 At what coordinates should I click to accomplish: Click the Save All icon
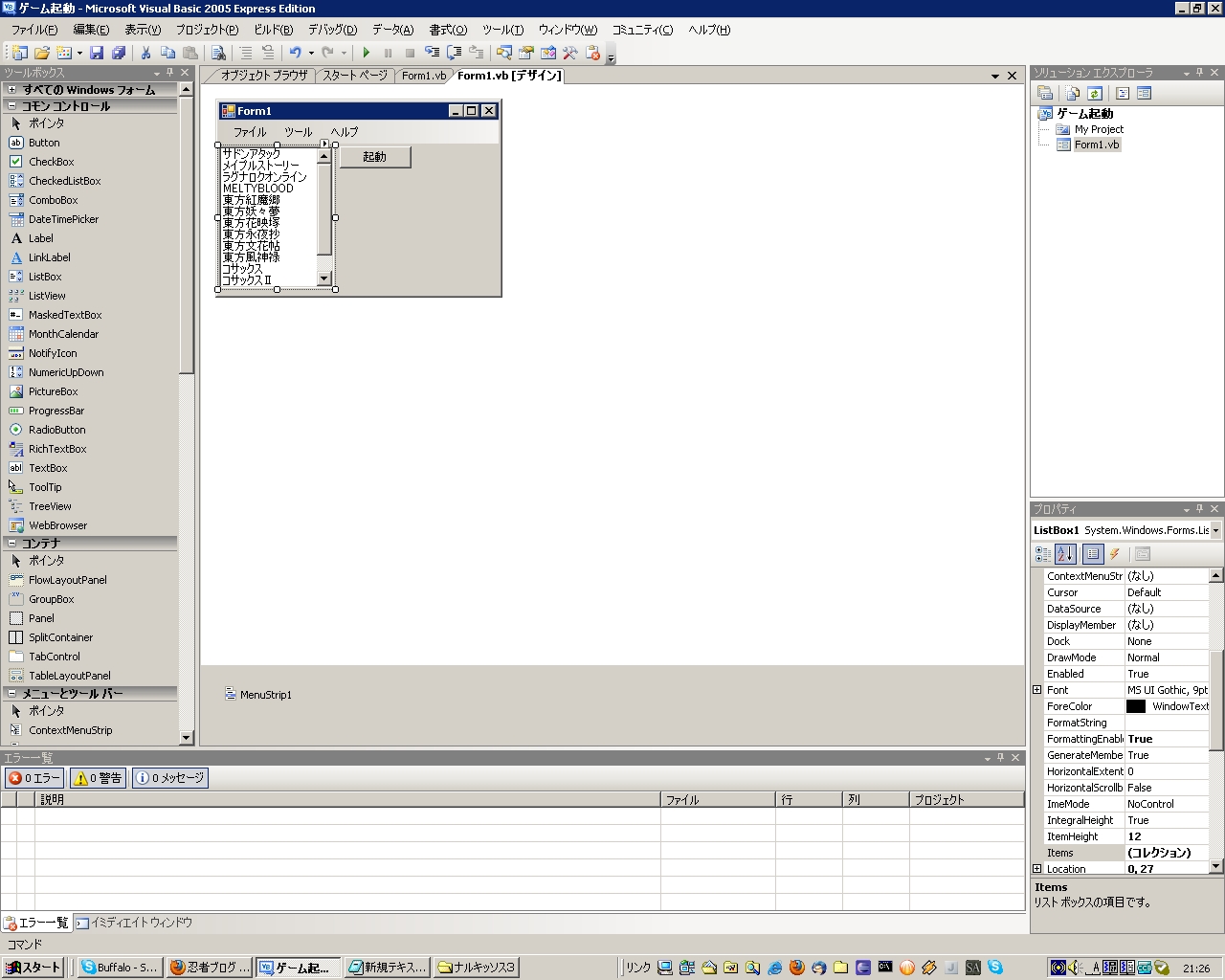click(x=119, y=53)
